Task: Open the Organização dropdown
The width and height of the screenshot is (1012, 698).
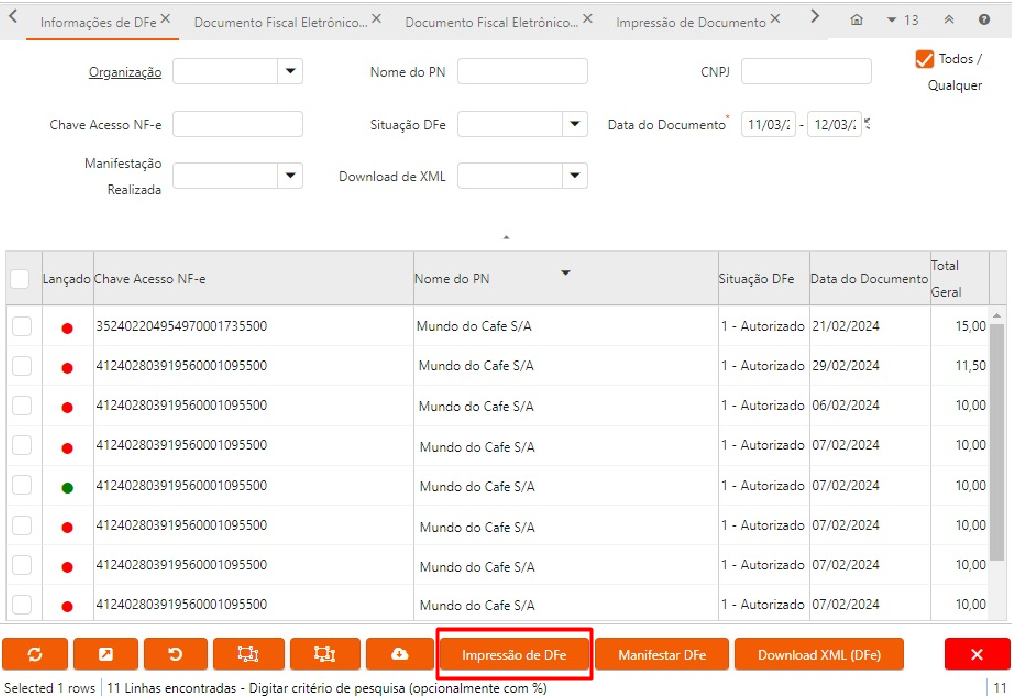Action: 290,71
